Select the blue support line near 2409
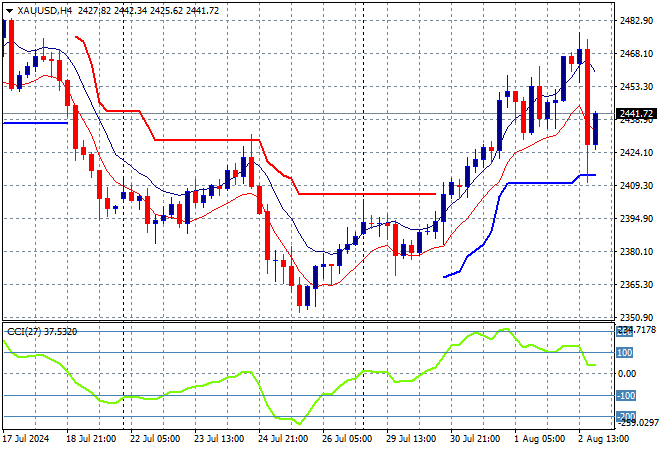The height and width of the screenshot is (450, 660). point(540,183)
